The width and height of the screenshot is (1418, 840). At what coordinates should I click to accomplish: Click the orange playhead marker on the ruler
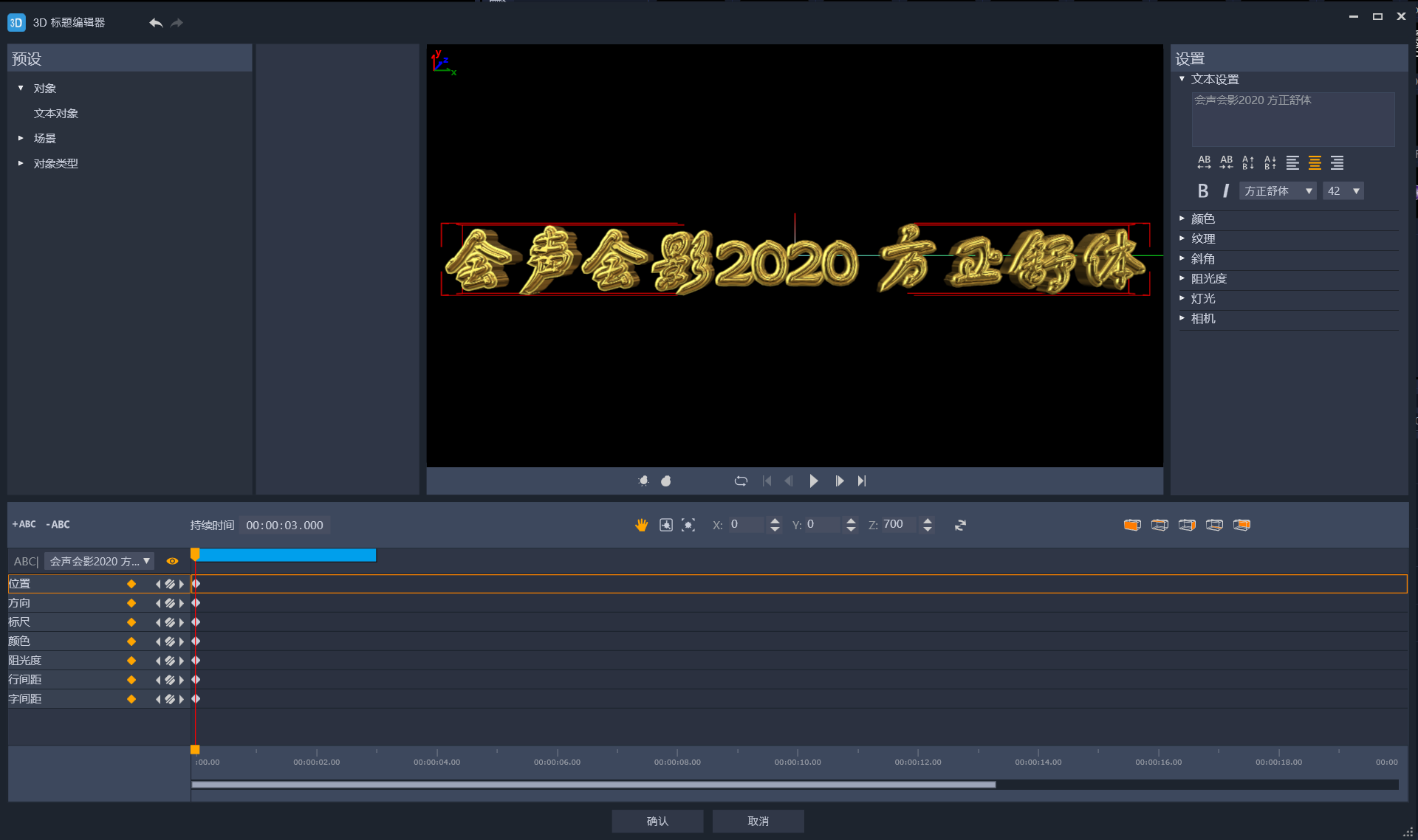coord(195,749)
